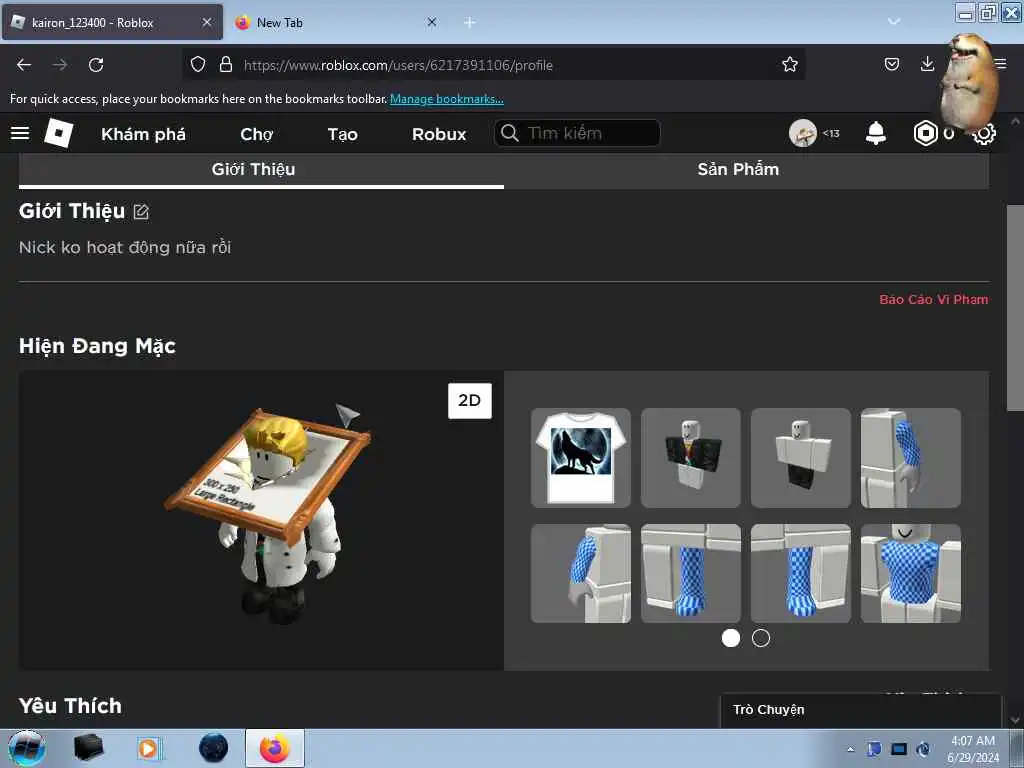The height and width of the screenshot is (768, 1024).
Task: Open the Robux balance icon
Action: coord(925,133)
